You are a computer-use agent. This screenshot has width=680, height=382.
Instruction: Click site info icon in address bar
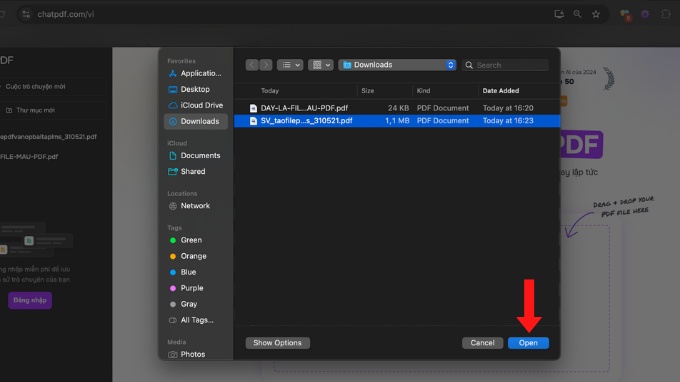coord(26,14)
